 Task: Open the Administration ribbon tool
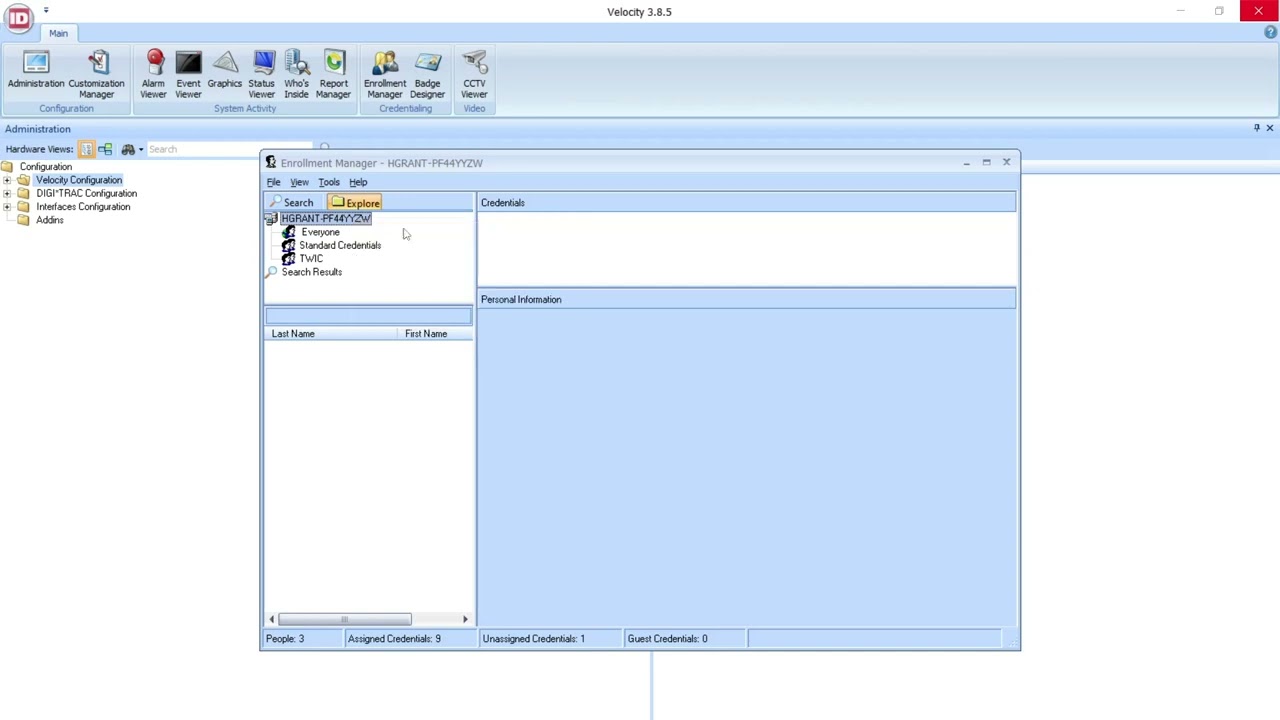coord(36,72)
